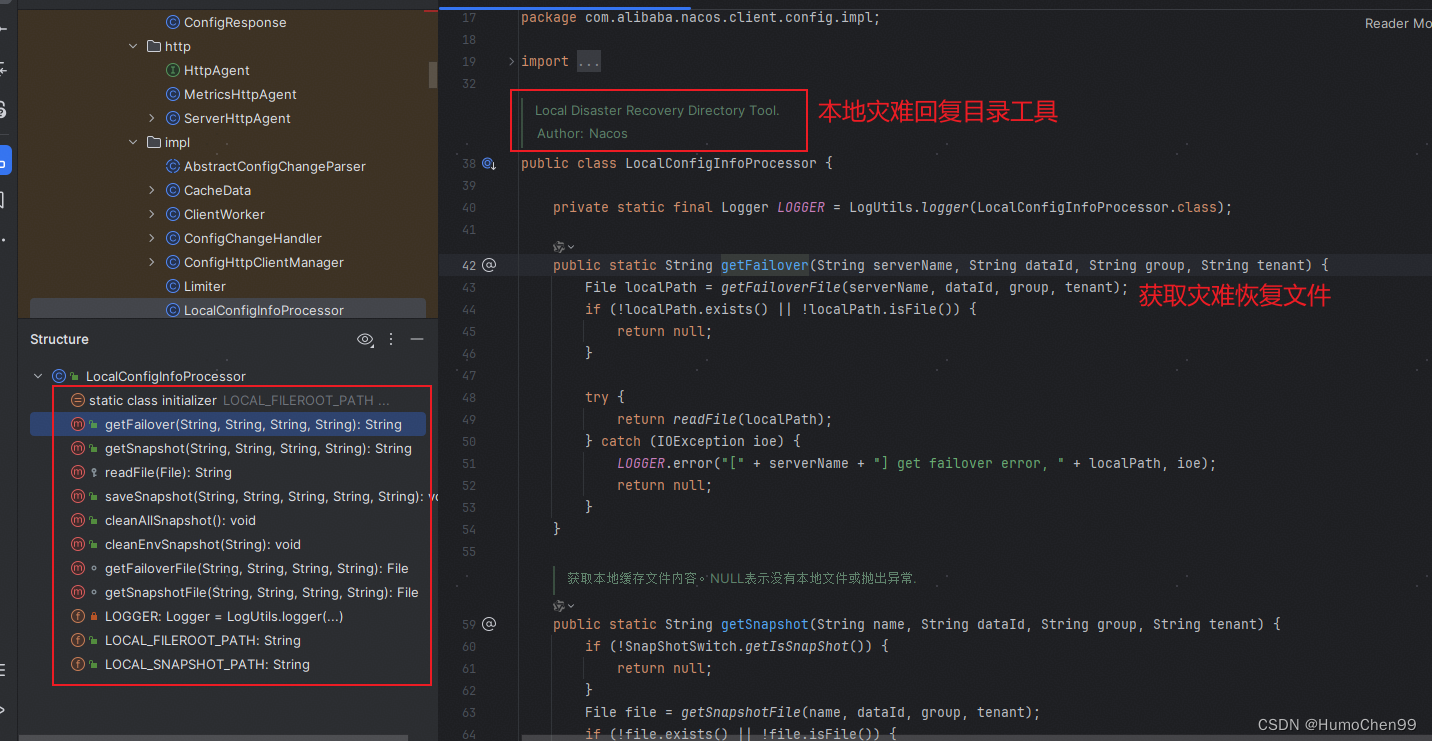Collapse LocalConfigInfoProcessor in Structure tree
Viewport: 1432px width, 741px height.
coord(38,376)
